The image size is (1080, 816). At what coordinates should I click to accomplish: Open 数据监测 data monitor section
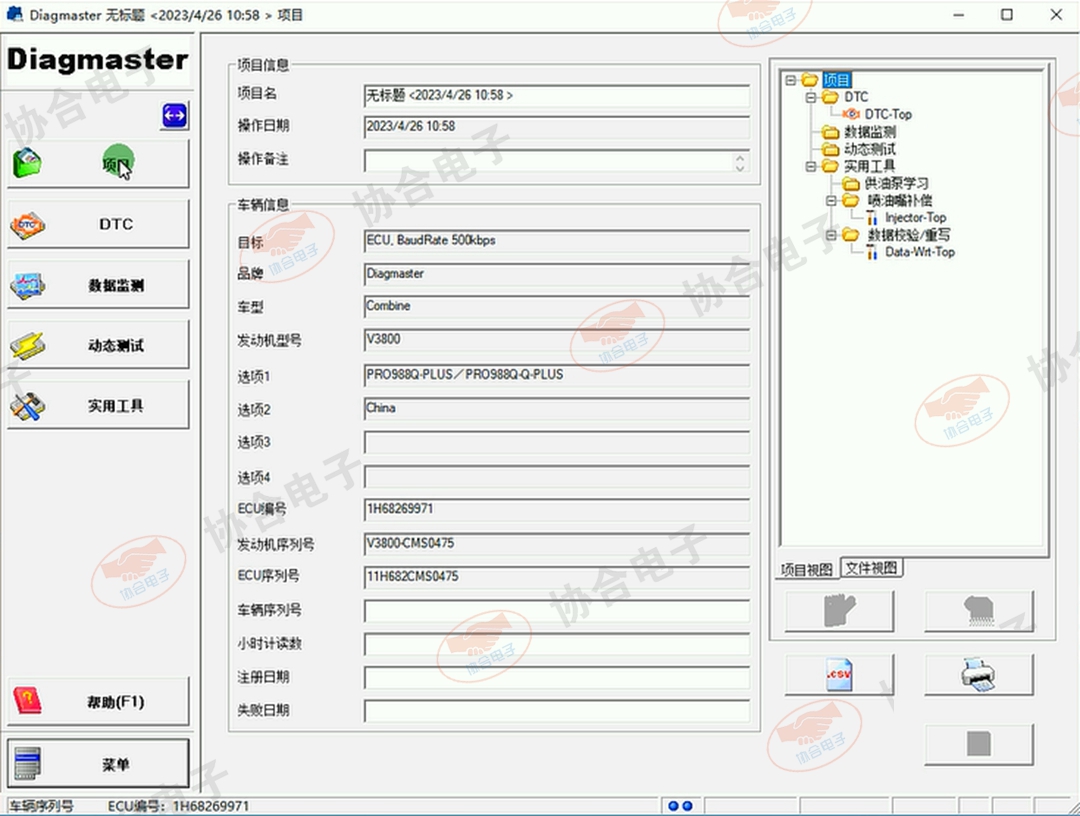click(x=98, y=285)
